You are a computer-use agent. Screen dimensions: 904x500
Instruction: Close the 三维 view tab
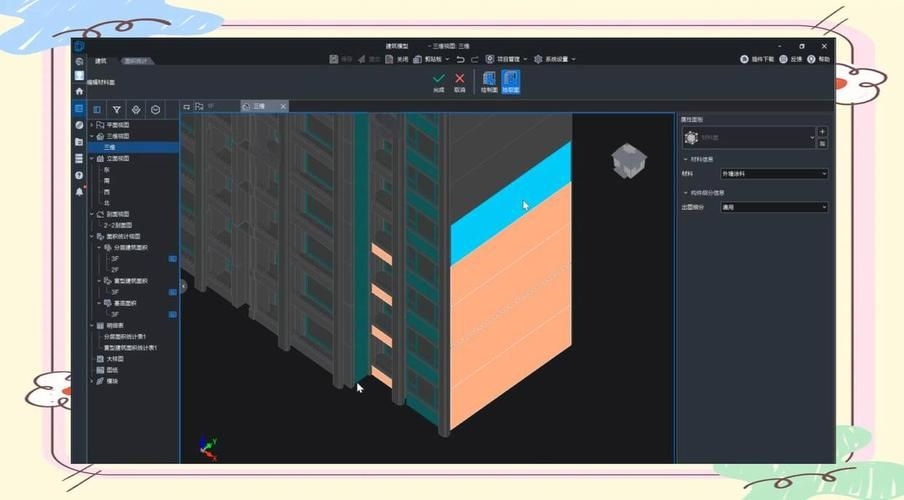283,106
